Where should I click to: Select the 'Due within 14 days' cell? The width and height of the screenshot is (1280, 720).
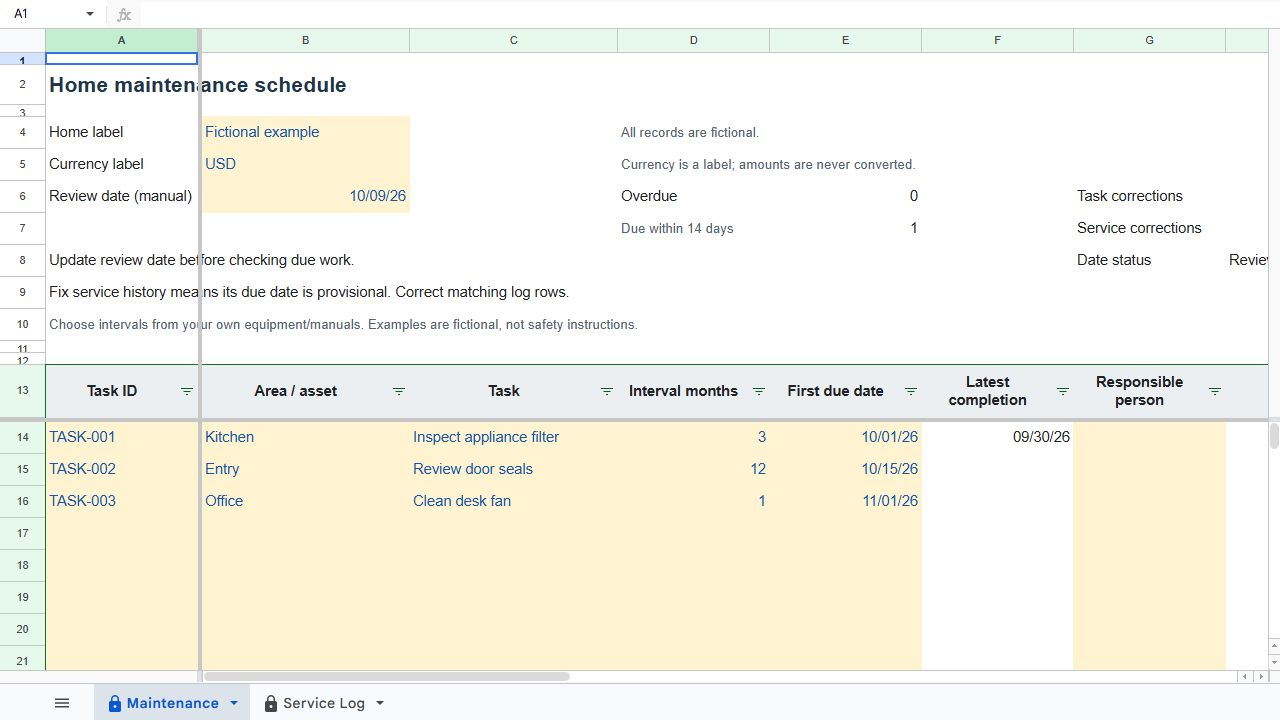[x=693, y=228]
